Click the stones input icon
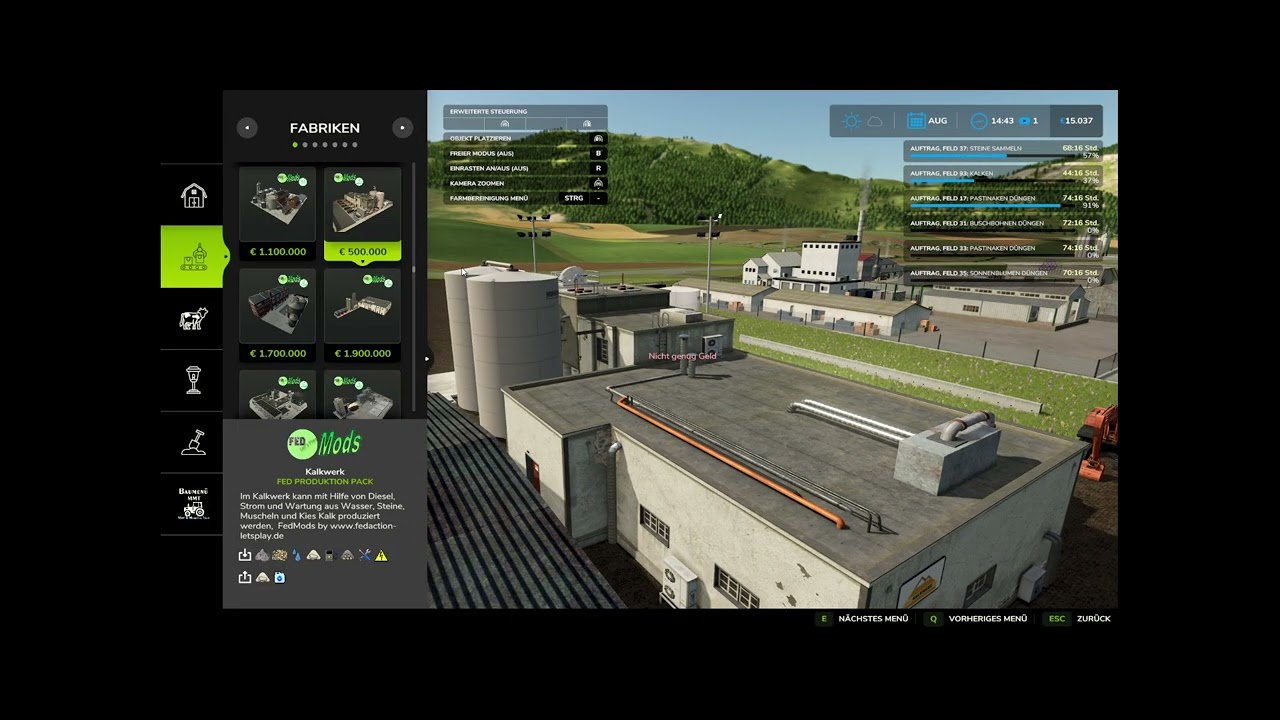The width and height of the screenshot is (1280, 720). (262, 555)
